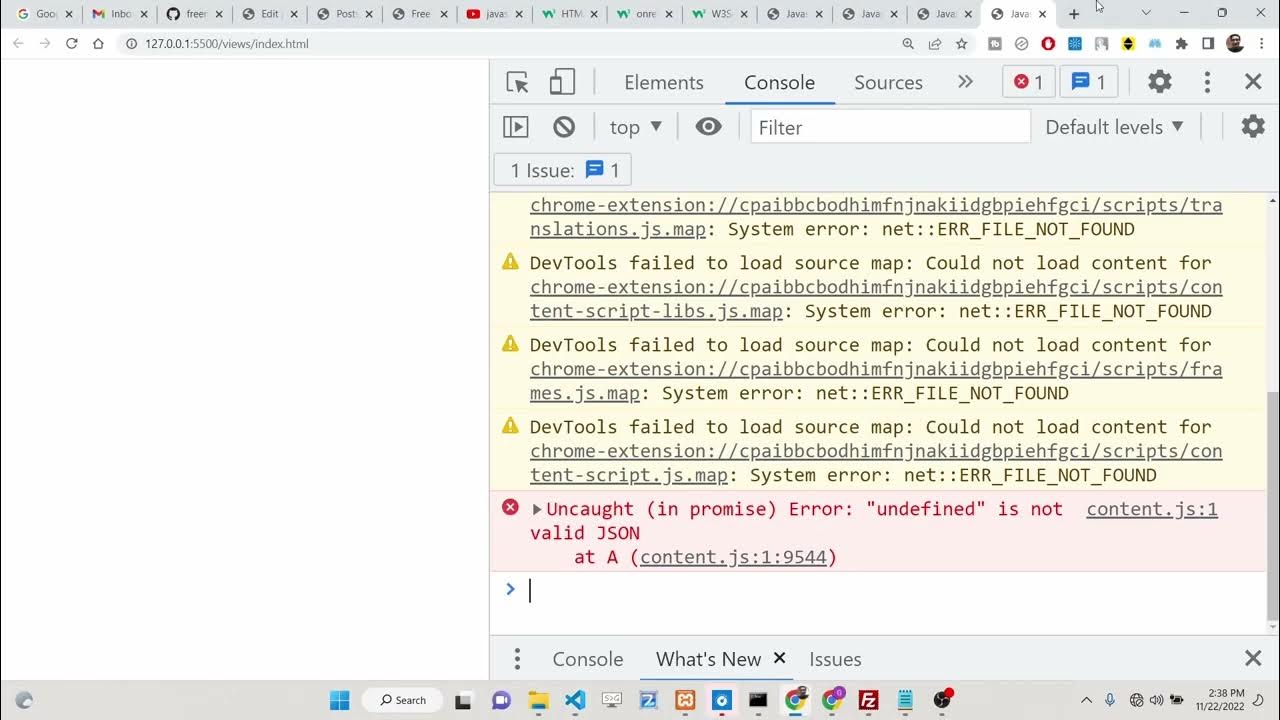This screenshot has height=720, width=1280.
Task: Switch to the Sources tab
Action: [888, 83]
